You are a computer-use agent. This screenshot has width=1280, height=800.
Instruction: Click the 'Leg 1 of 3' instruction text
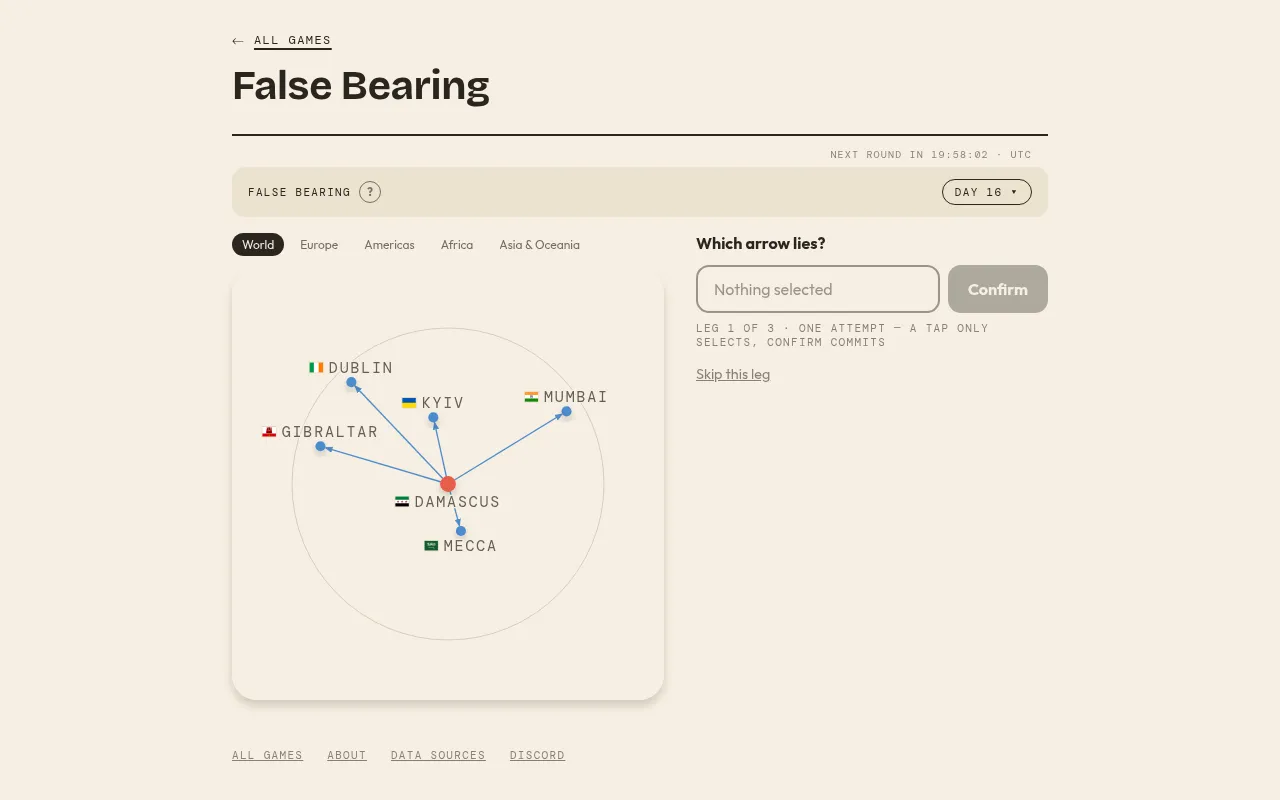coord(842,335)
